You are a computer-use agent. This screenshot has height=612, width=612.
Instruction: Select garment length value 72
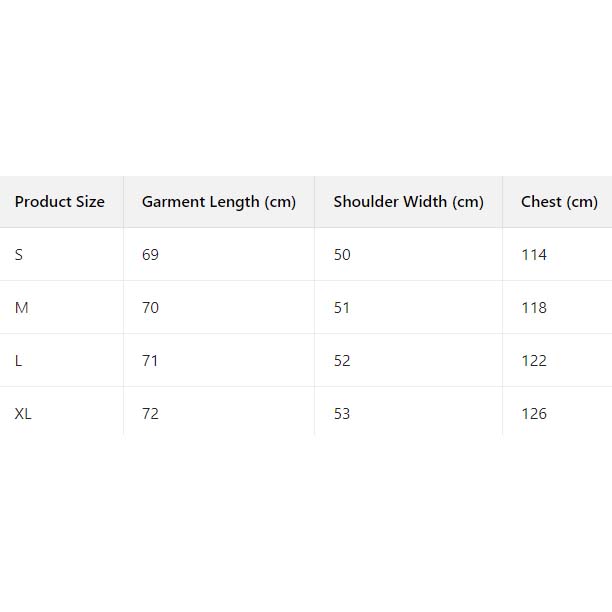[150, 414]
